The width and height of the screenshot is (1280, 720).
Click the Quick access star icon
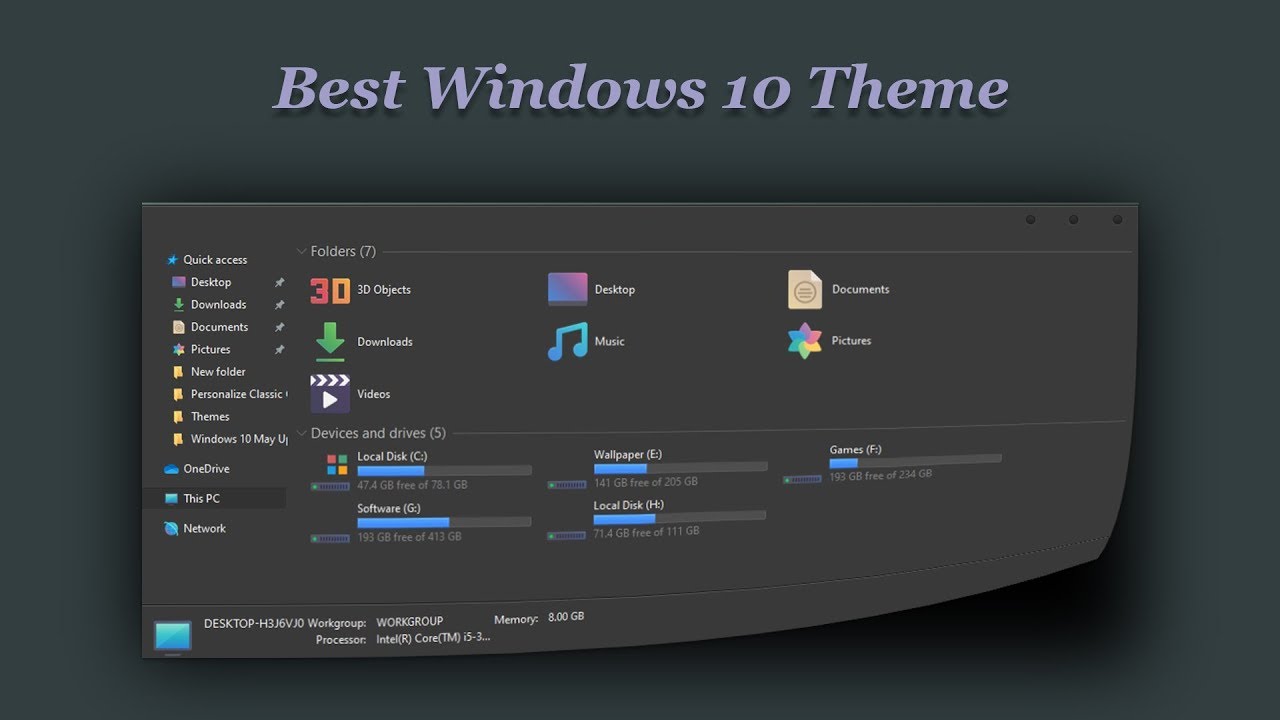(x=172, y=260)
